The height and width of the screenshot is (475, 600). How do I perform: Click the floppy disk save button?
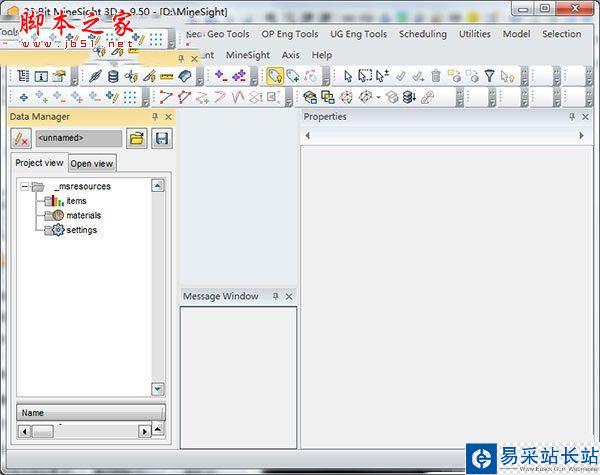click(x=162, y=138)
